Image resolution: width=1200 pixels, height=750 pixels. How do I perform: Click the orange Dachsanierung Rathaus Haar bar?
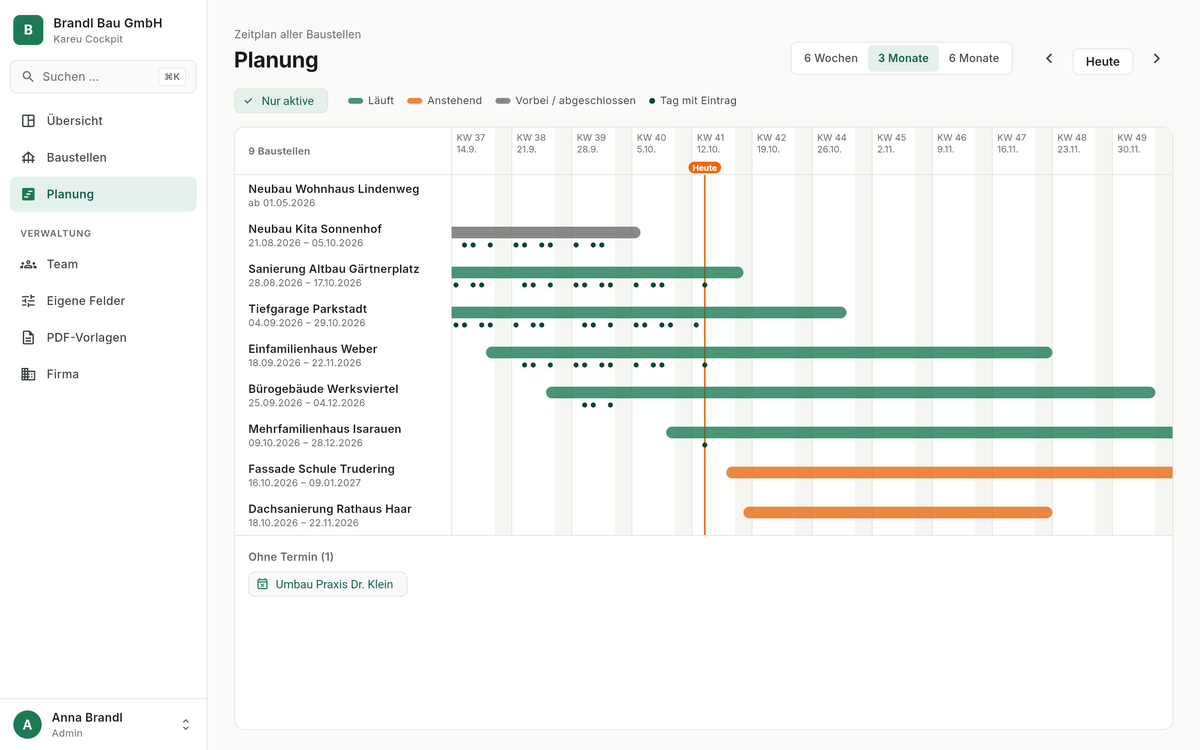[x=897, y=512]
